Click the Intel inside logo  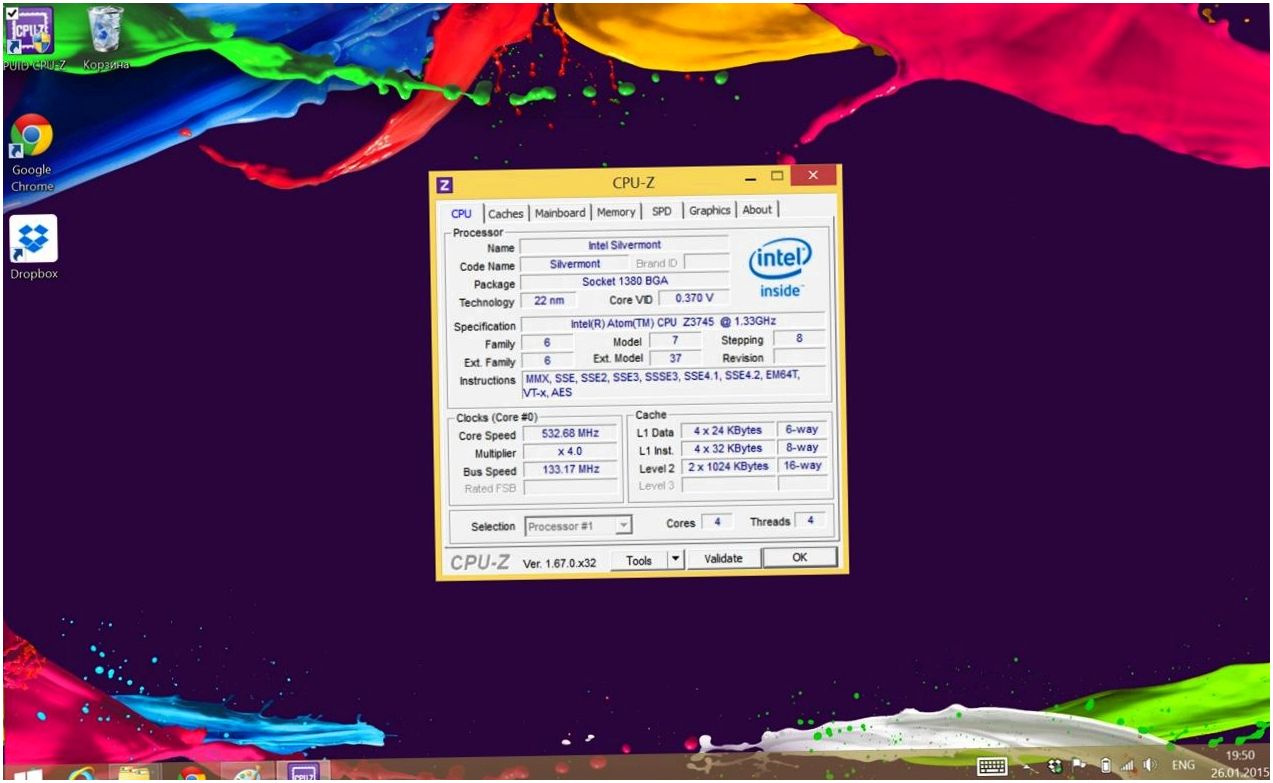point(780,268)
